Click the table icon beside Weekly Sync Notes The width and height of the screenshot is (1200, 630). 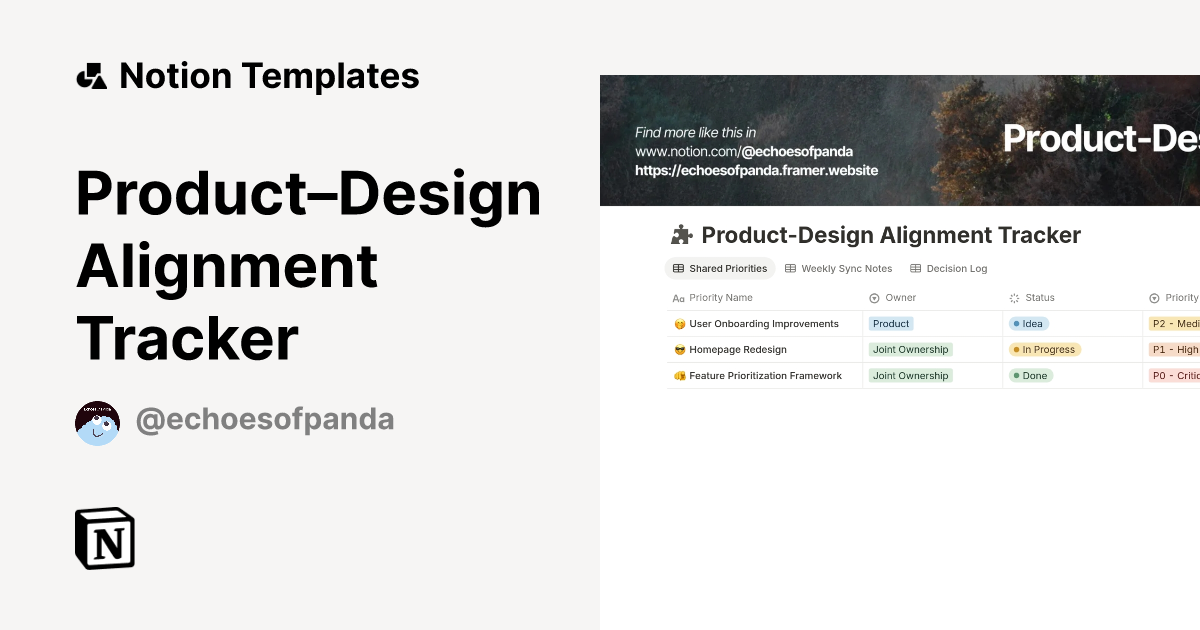pos(789,268)
